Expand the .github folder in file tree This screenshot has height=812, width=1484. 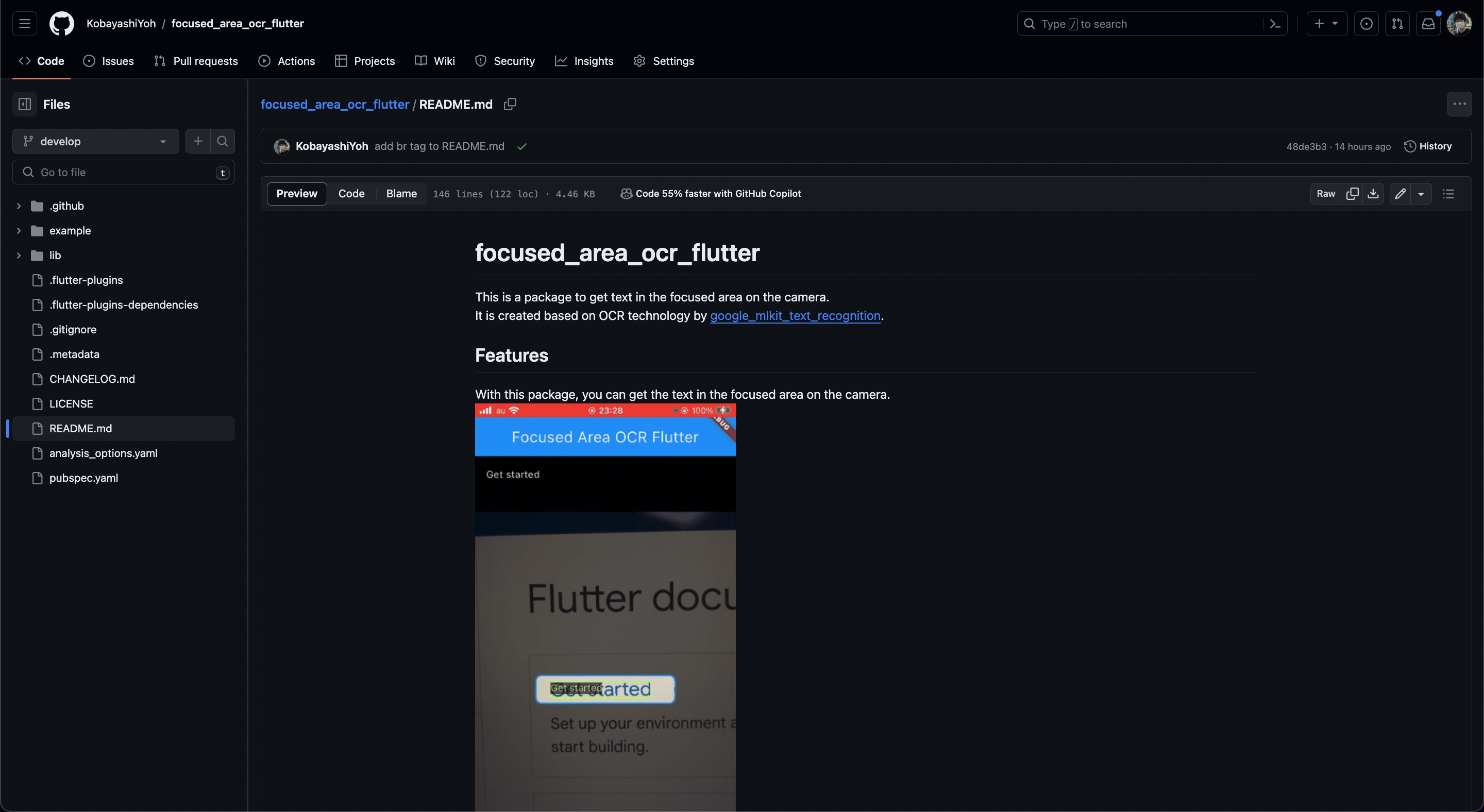(16, 206)
